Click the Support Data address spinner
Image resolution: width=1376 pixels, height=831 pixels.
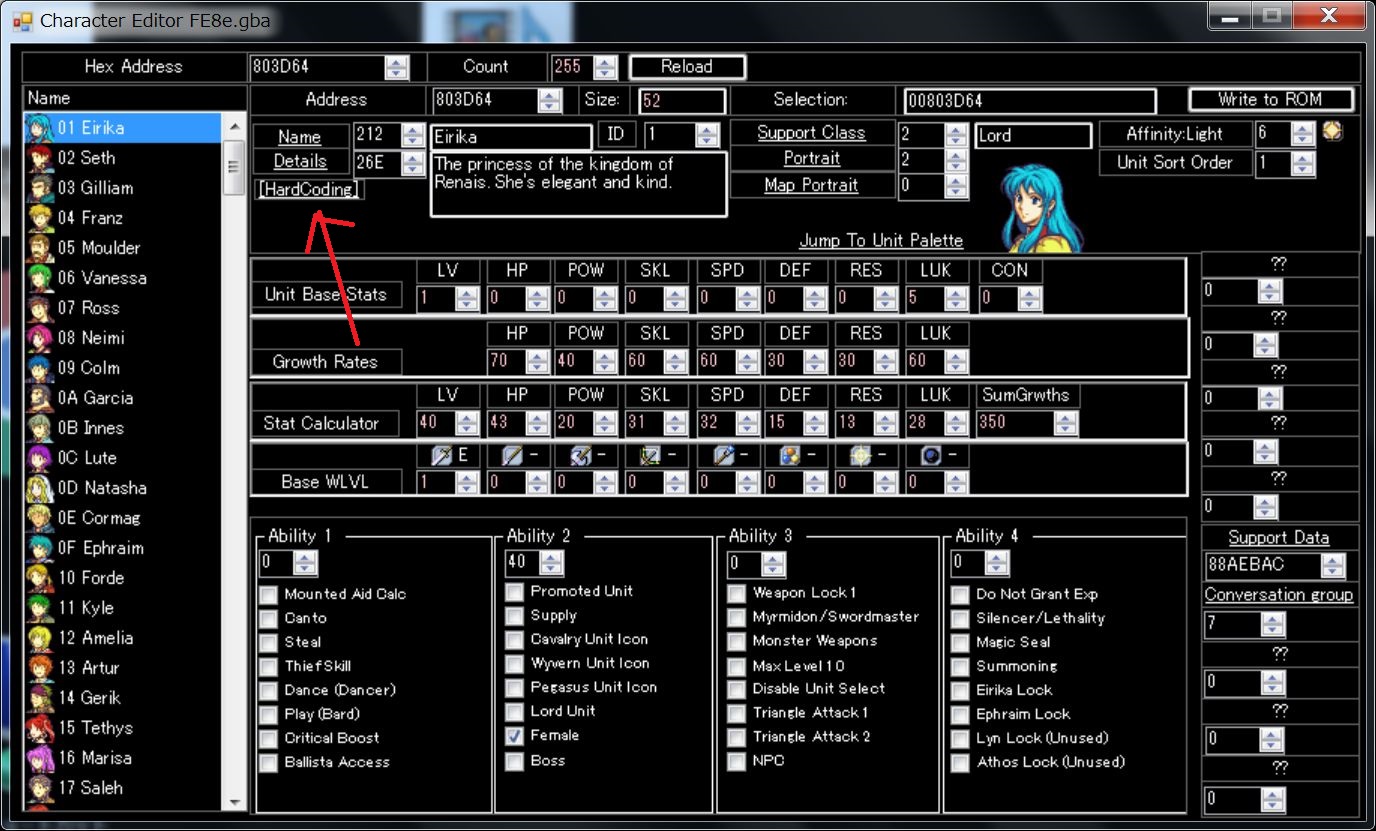(x=1333, y=566)
